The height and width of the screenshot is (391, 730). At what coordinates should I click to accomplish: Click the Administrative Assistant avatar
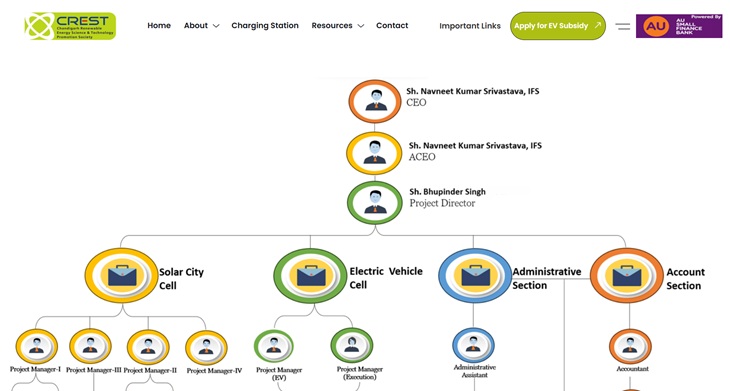[x=473, y=345]
